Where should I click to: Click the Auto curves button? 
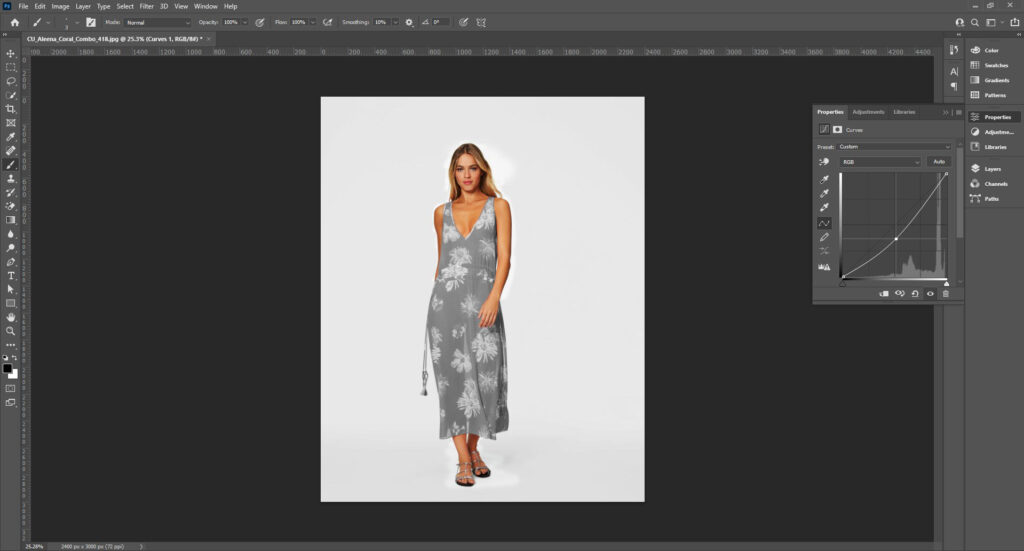939,162
